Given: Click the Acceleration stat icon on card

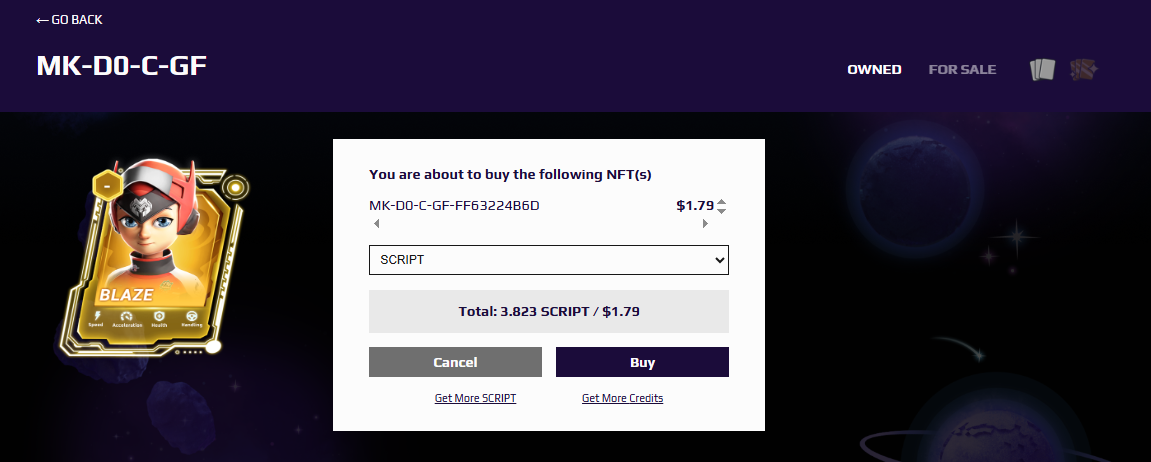Looking at the screenshot, I should point(127,315).
